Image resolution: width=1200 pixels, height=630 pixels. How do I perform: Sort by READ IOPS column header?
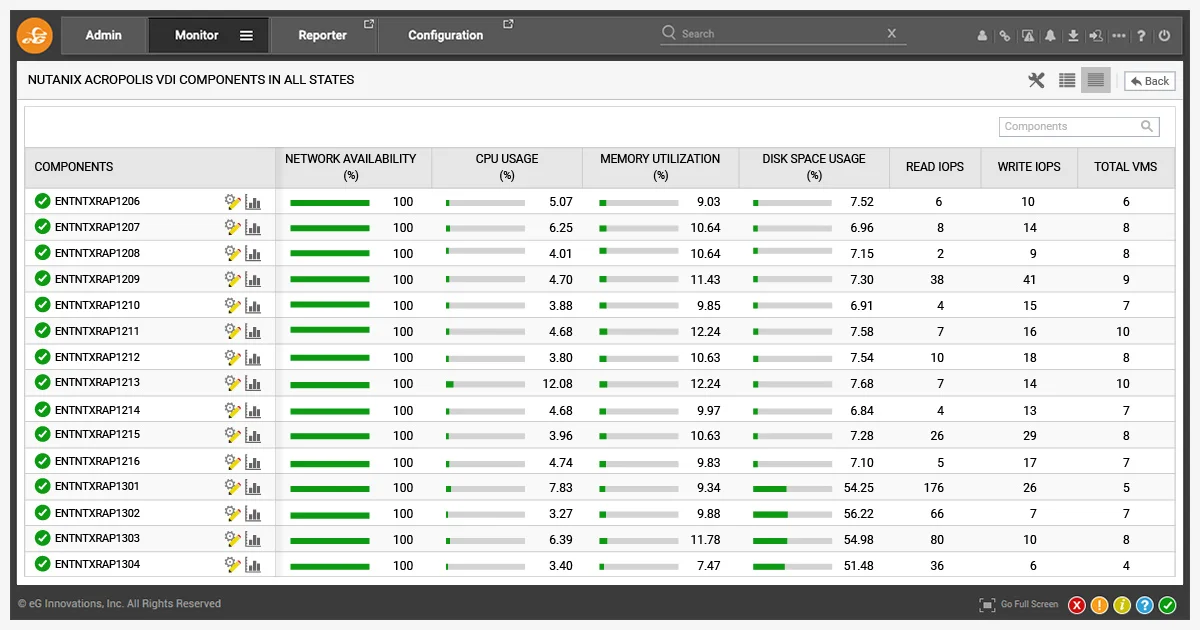935,168
